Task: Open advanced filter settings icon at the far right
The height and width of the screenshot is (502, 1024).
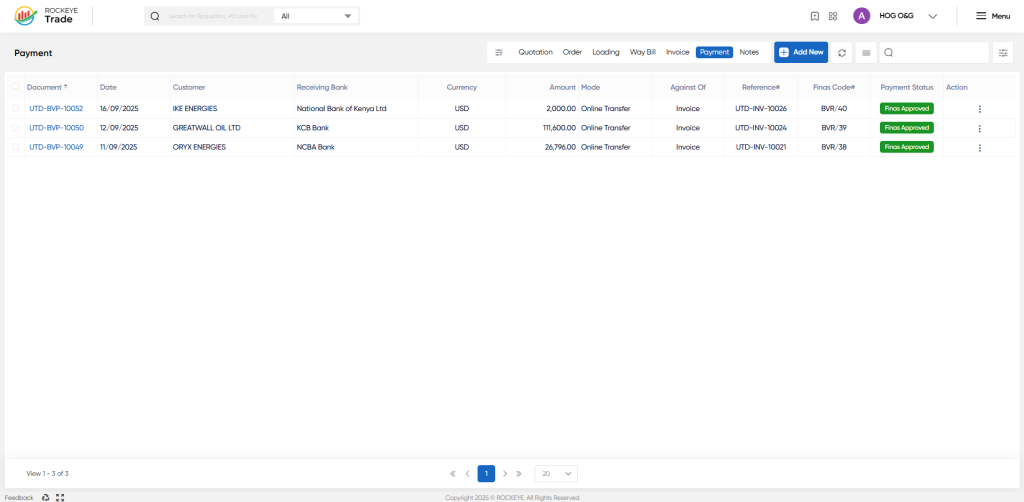Action: (1002, 53)
